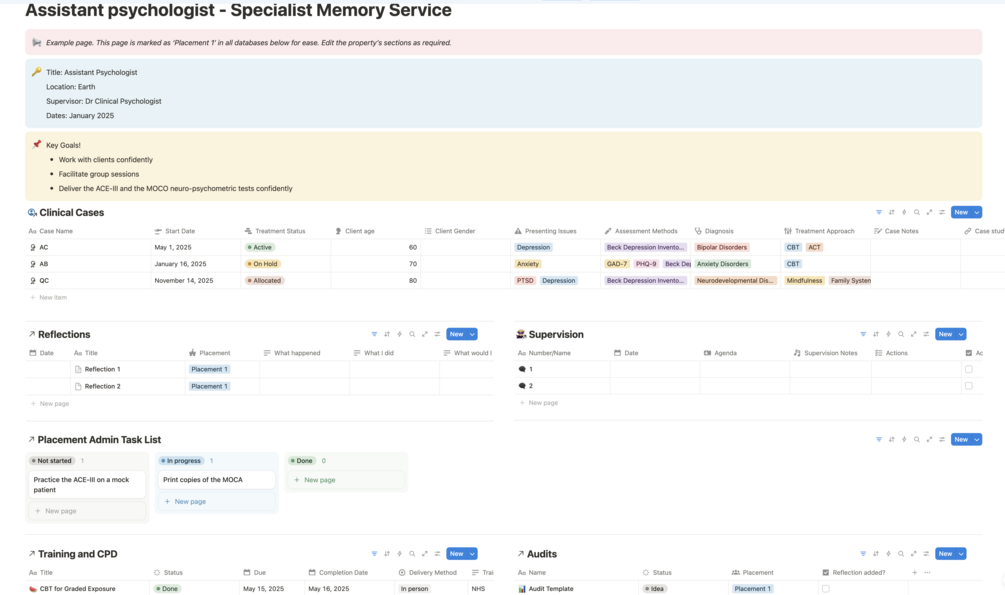This screenshot has width=1005, height=595.
Task: Tick the checkbox for Supervision row 1
Action: (968, 369)
